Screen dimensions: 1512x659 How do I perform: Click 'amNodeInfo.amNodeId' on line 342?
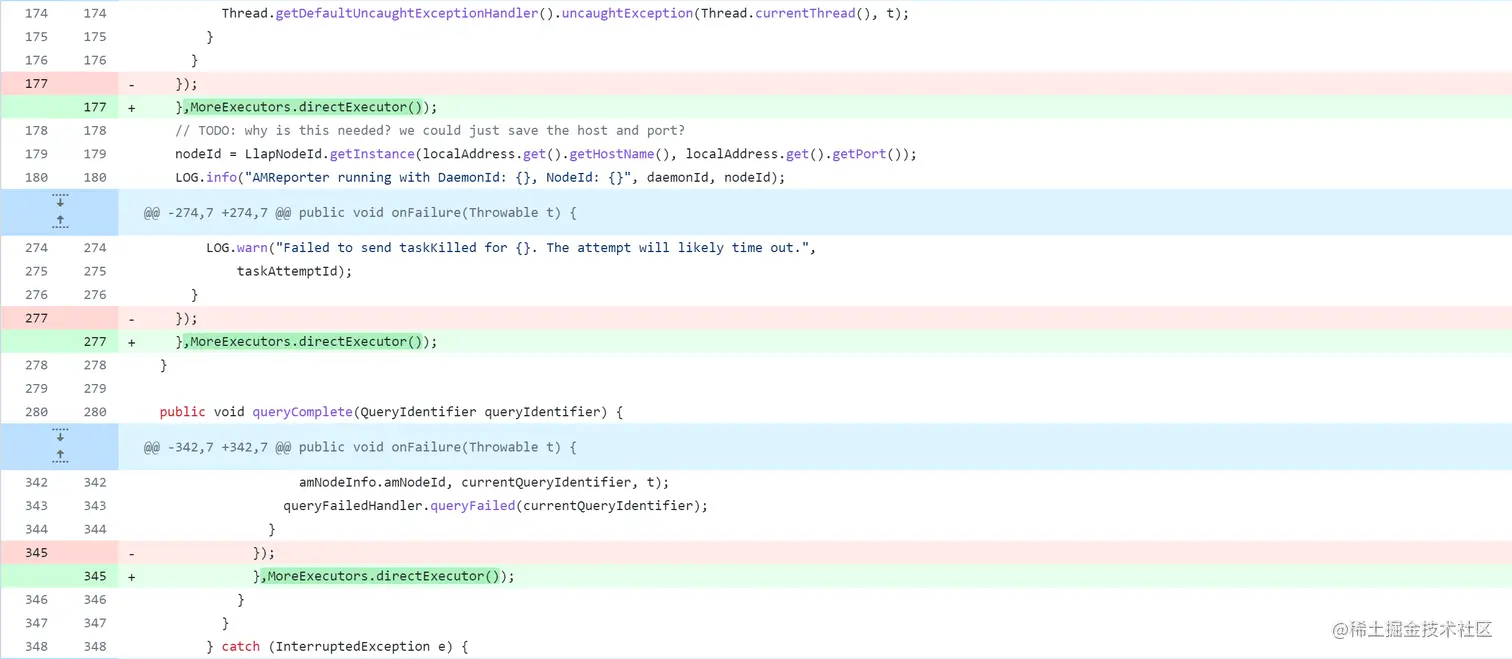373,482
